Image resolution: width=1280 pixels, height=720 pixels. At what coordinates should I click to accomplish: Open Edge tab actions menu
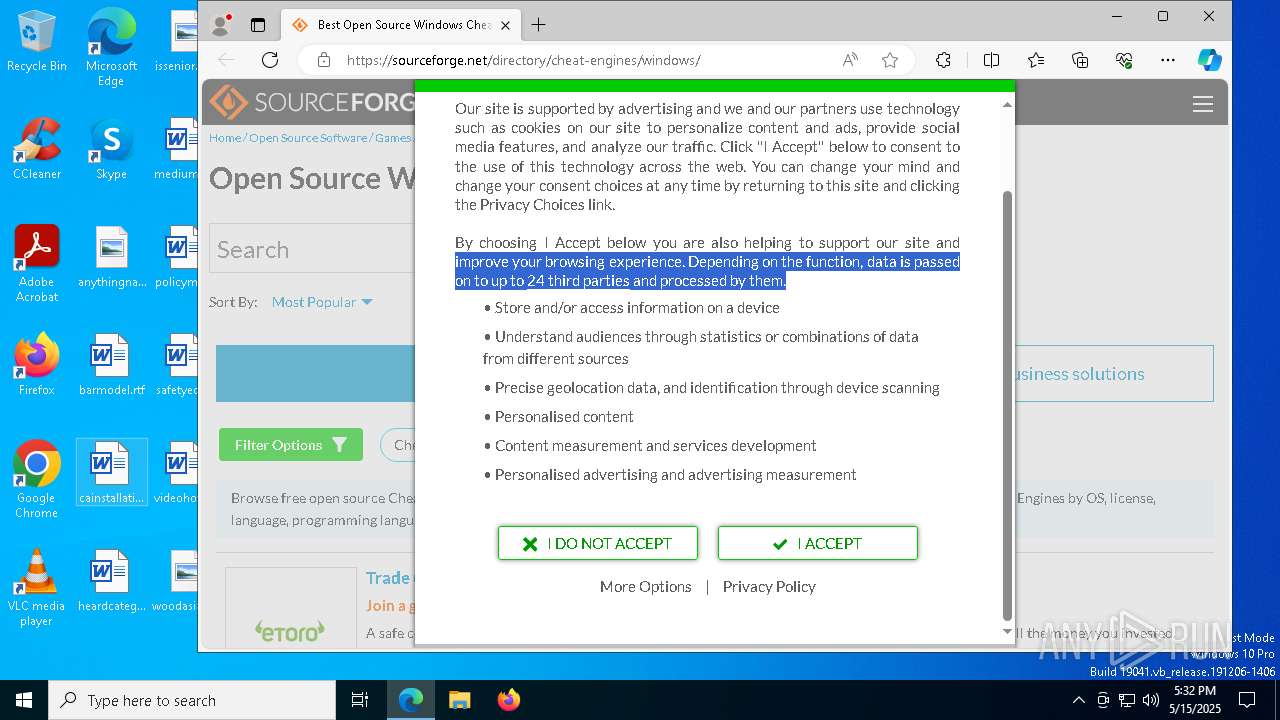(x=258, y=25)
